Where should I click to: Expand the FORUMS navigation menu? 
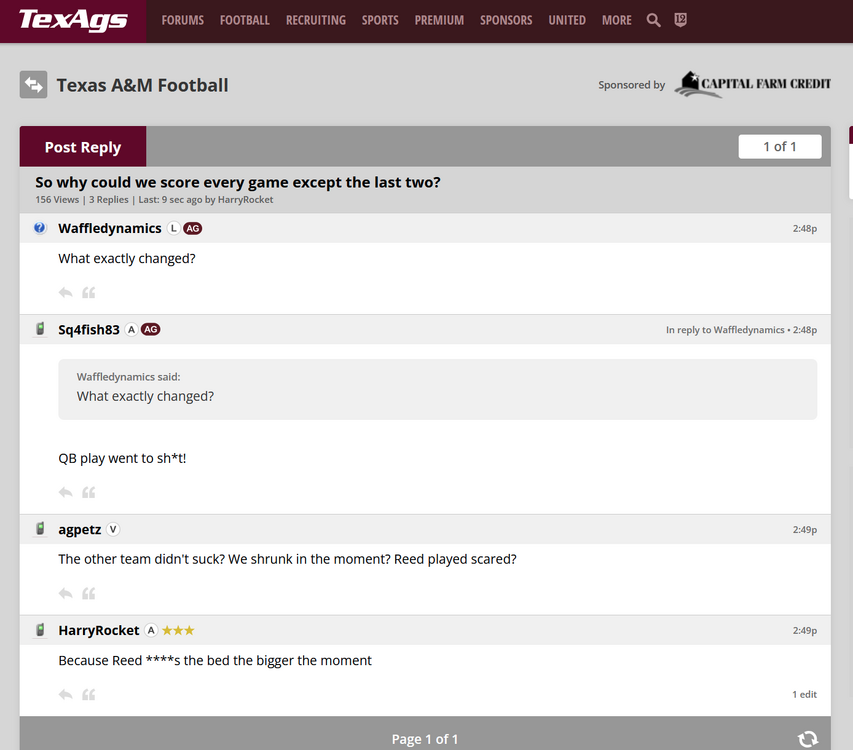182,20
